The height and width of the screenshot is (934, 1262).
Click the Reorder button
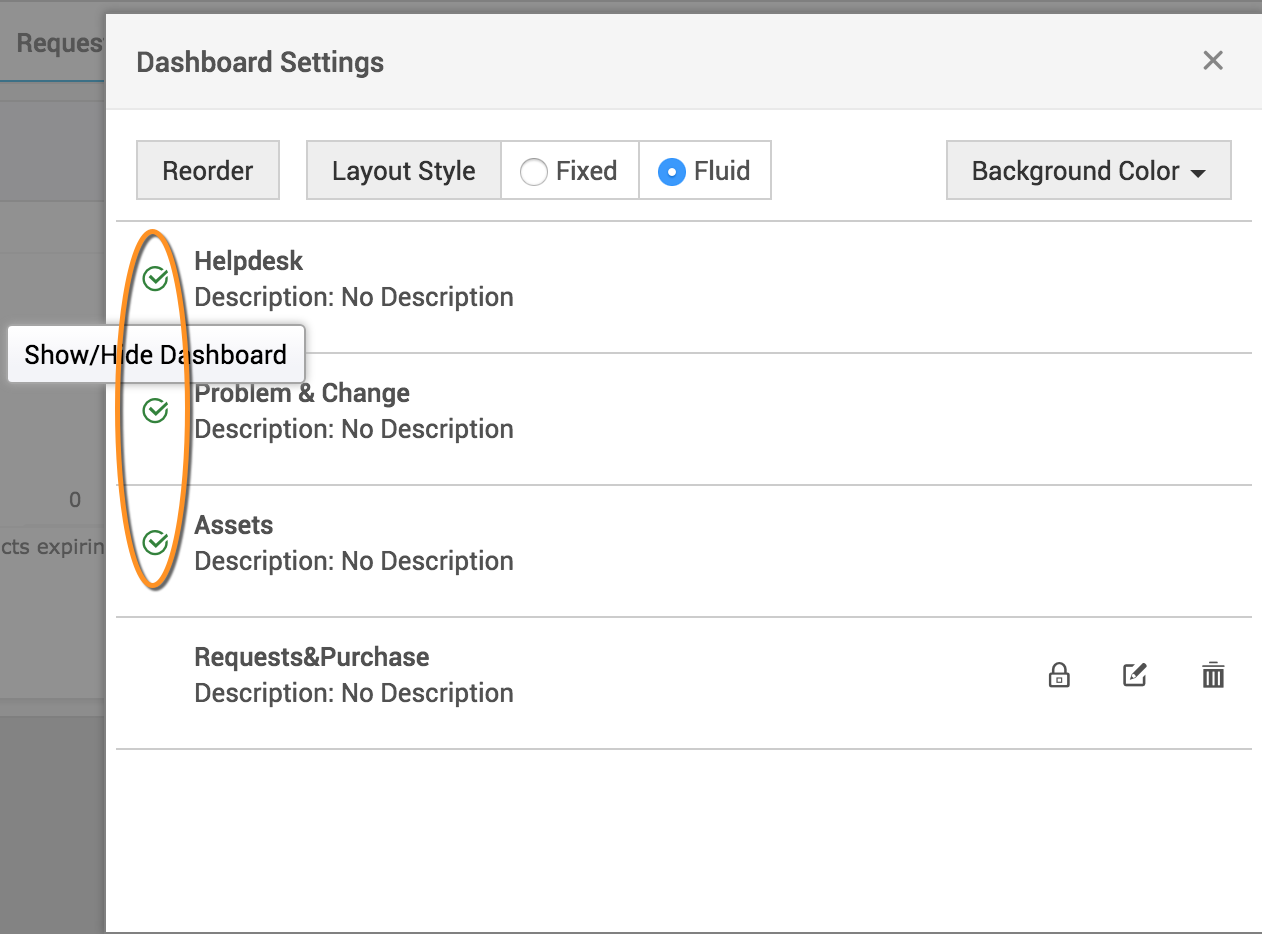[208, 171]
